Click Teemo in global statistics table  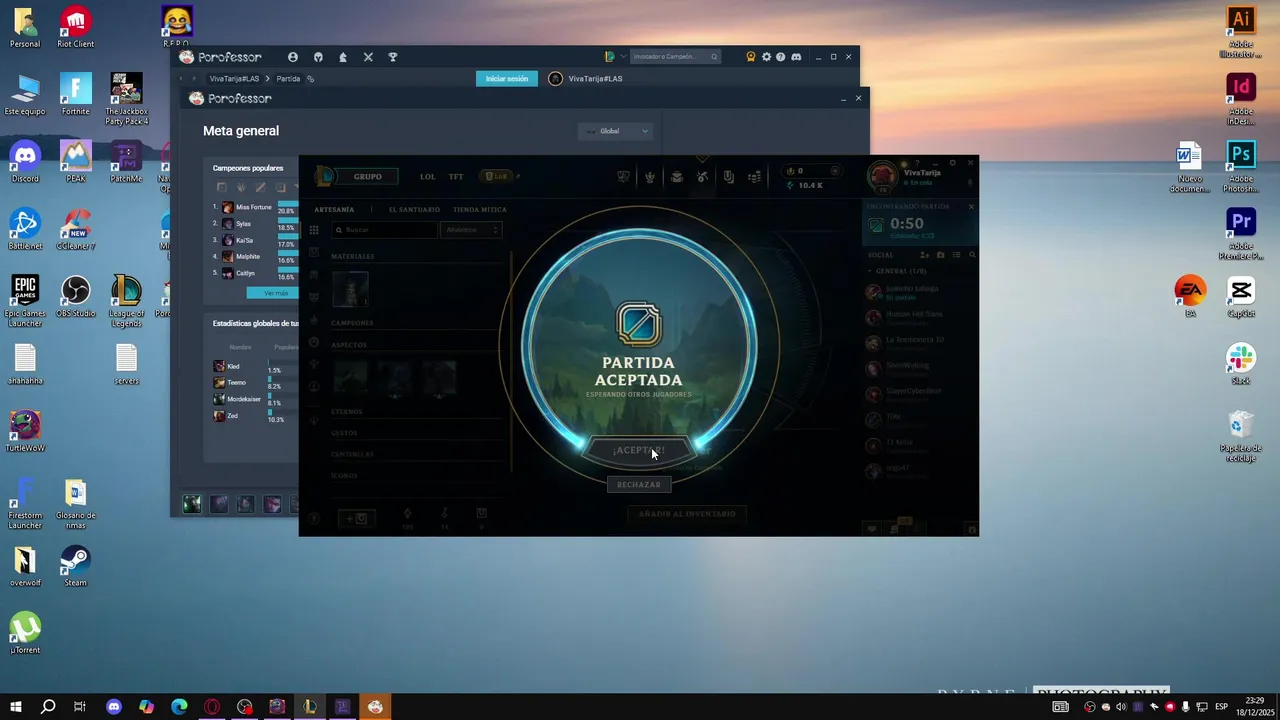point(231,383)
